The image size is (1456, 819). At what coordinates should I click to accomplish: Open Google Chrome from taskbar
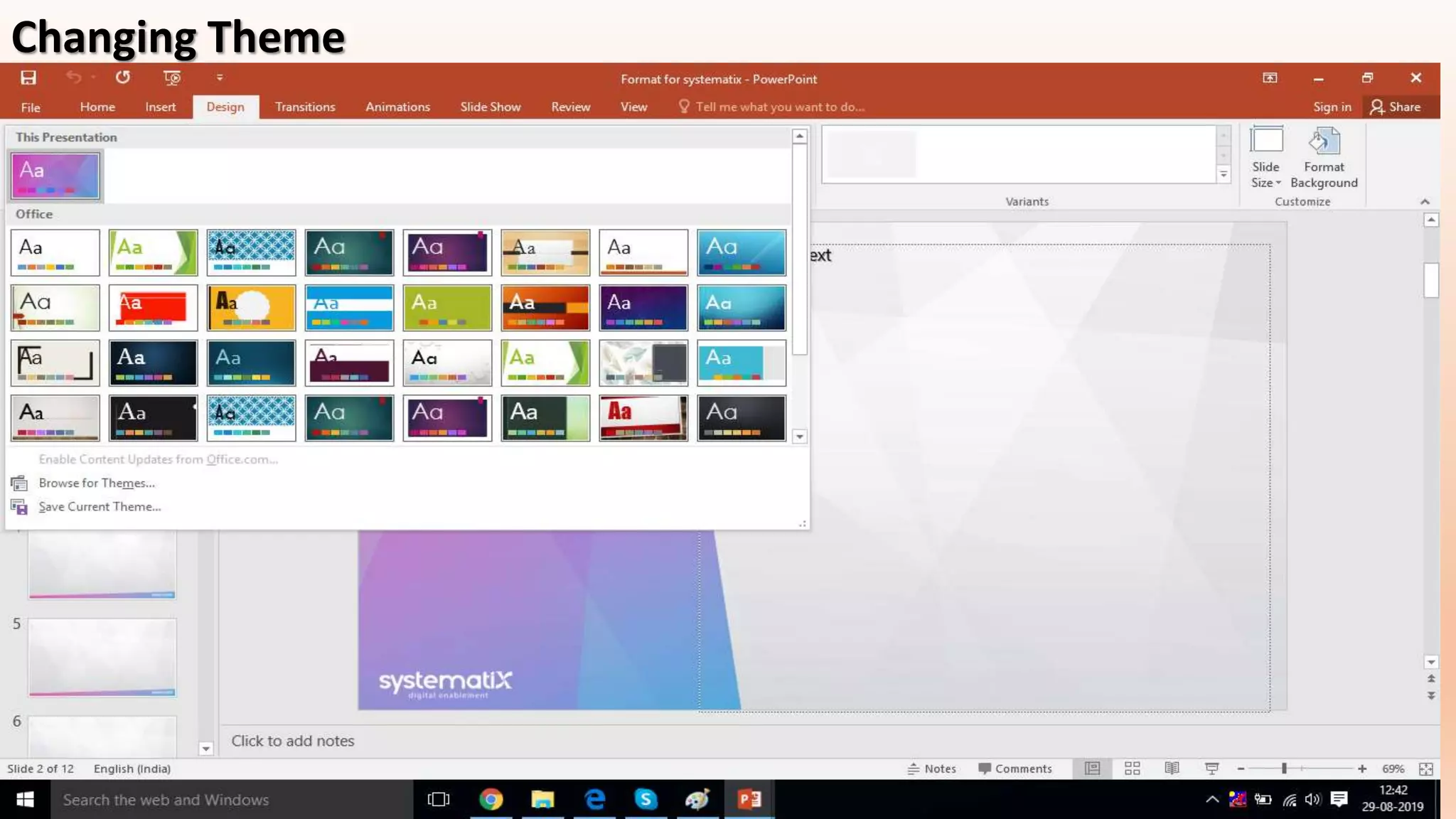(x=491, y=800)
